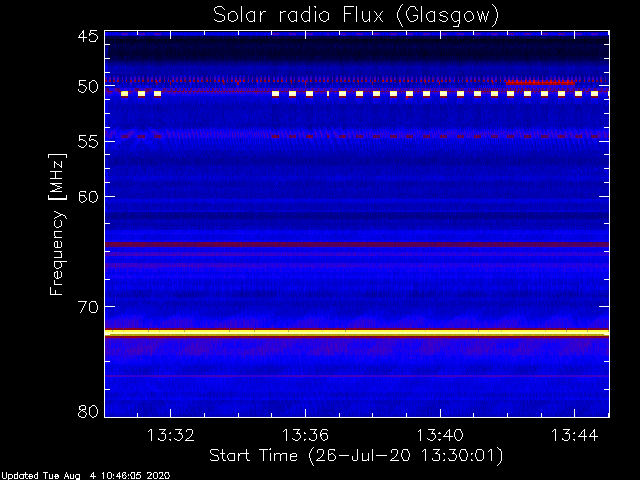640x480 pixels.
Task: Click the 'Frequency [MHz]' axis label
Action: tap(57, 224)
